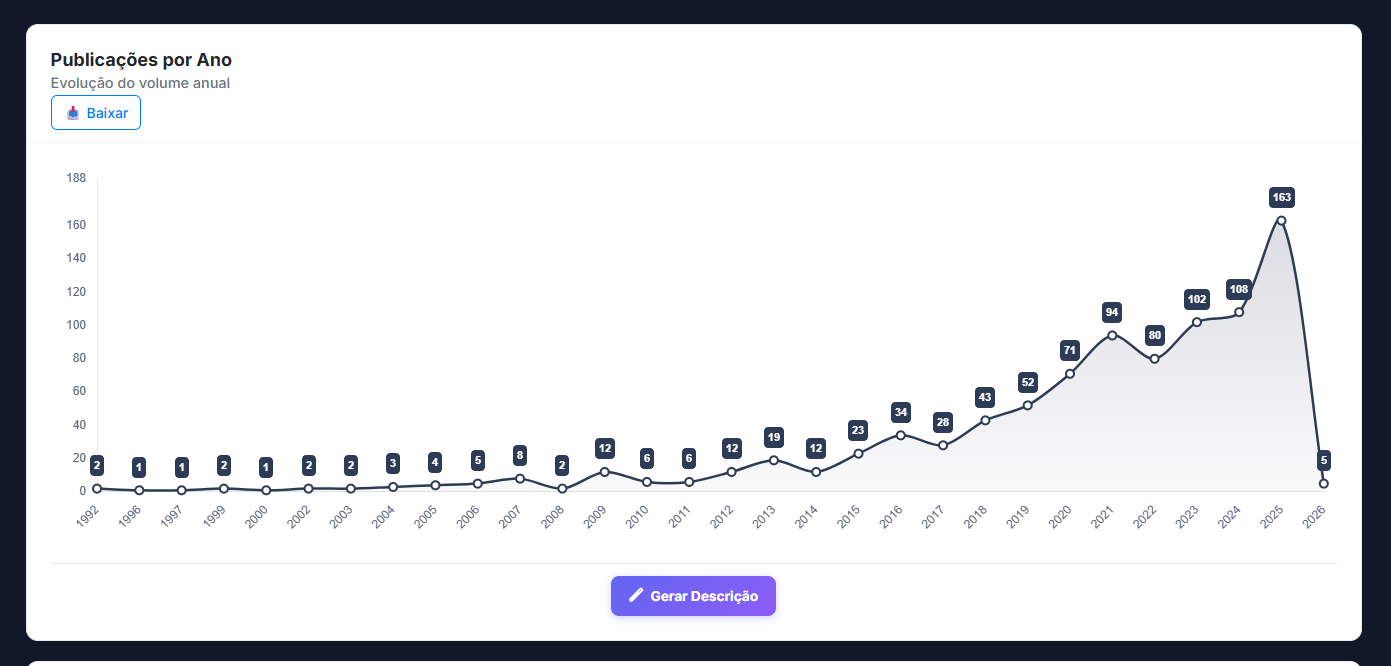
Task: Click the 1992 data point marker
Action: click(x=97, y=489)
